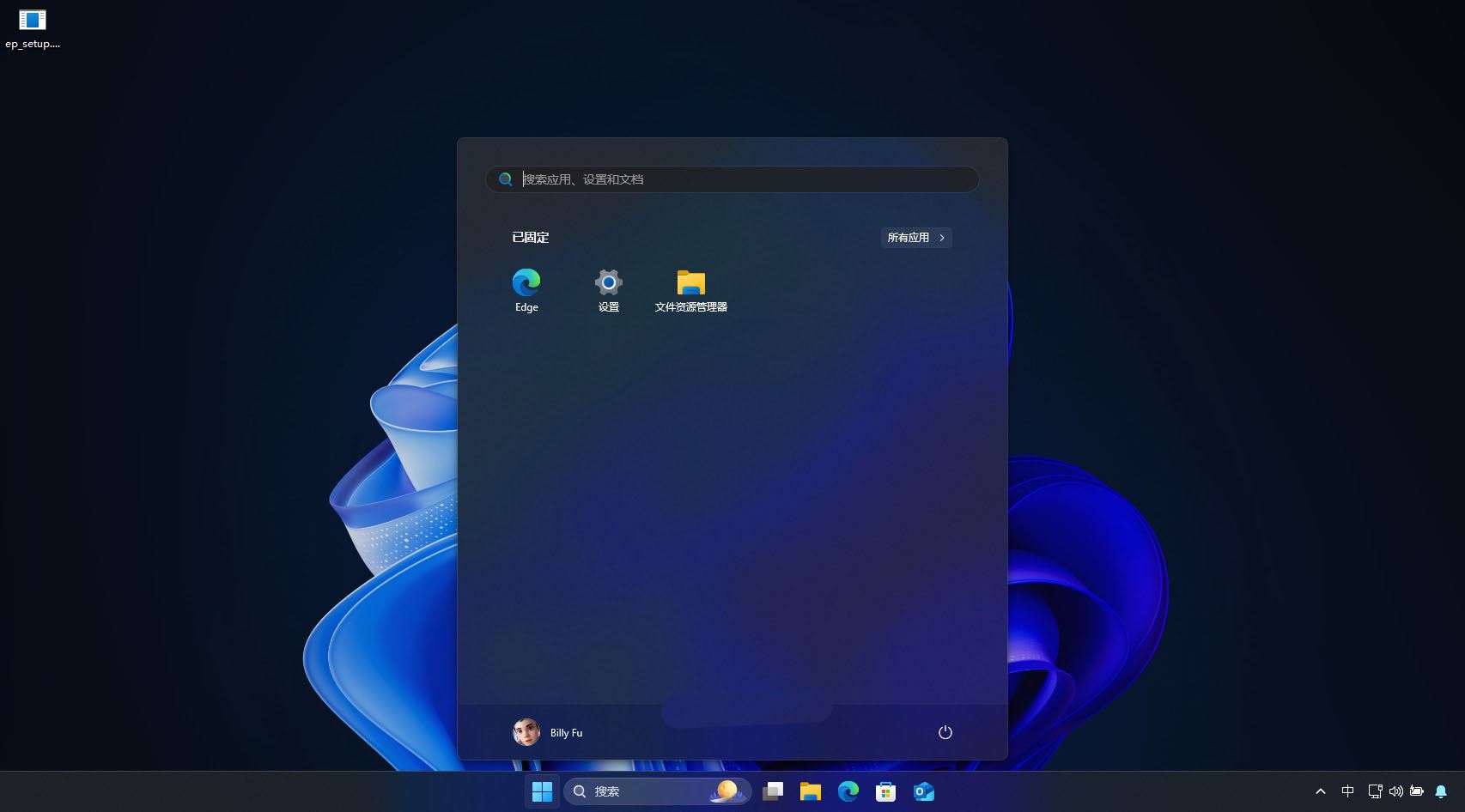
Task: Expand 所有应用 (All apps) list
Action: [915, 238]
